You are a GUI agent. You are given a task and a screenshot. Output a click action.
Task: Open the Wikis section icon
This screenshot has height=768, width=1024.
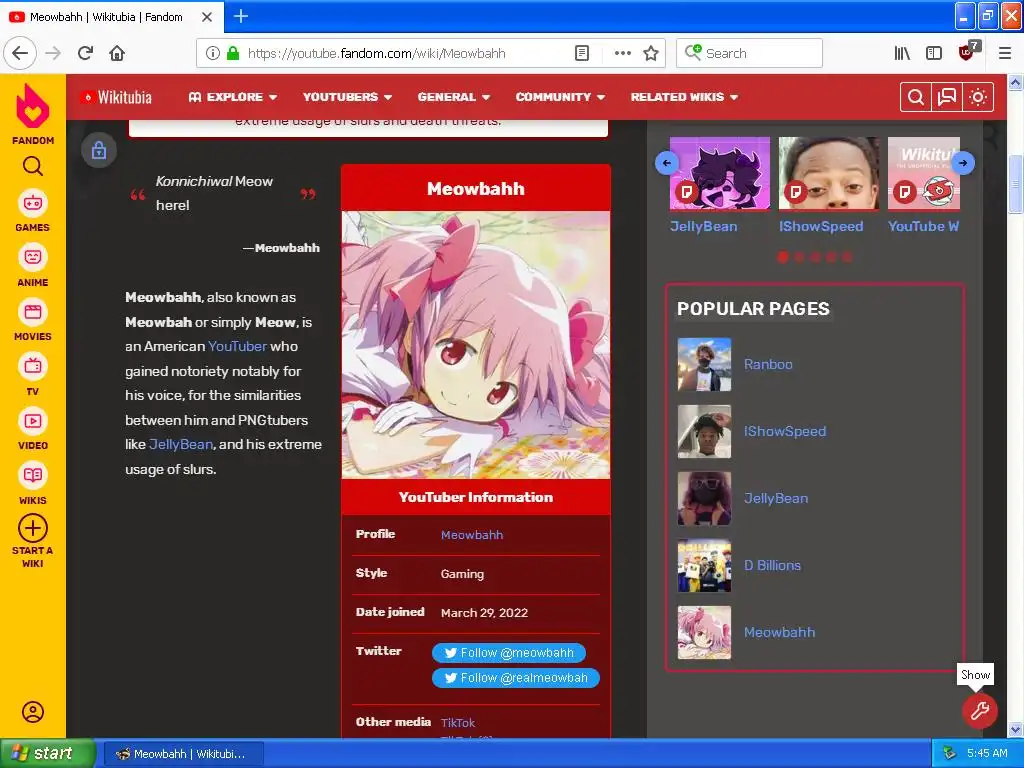coord(33,475)
